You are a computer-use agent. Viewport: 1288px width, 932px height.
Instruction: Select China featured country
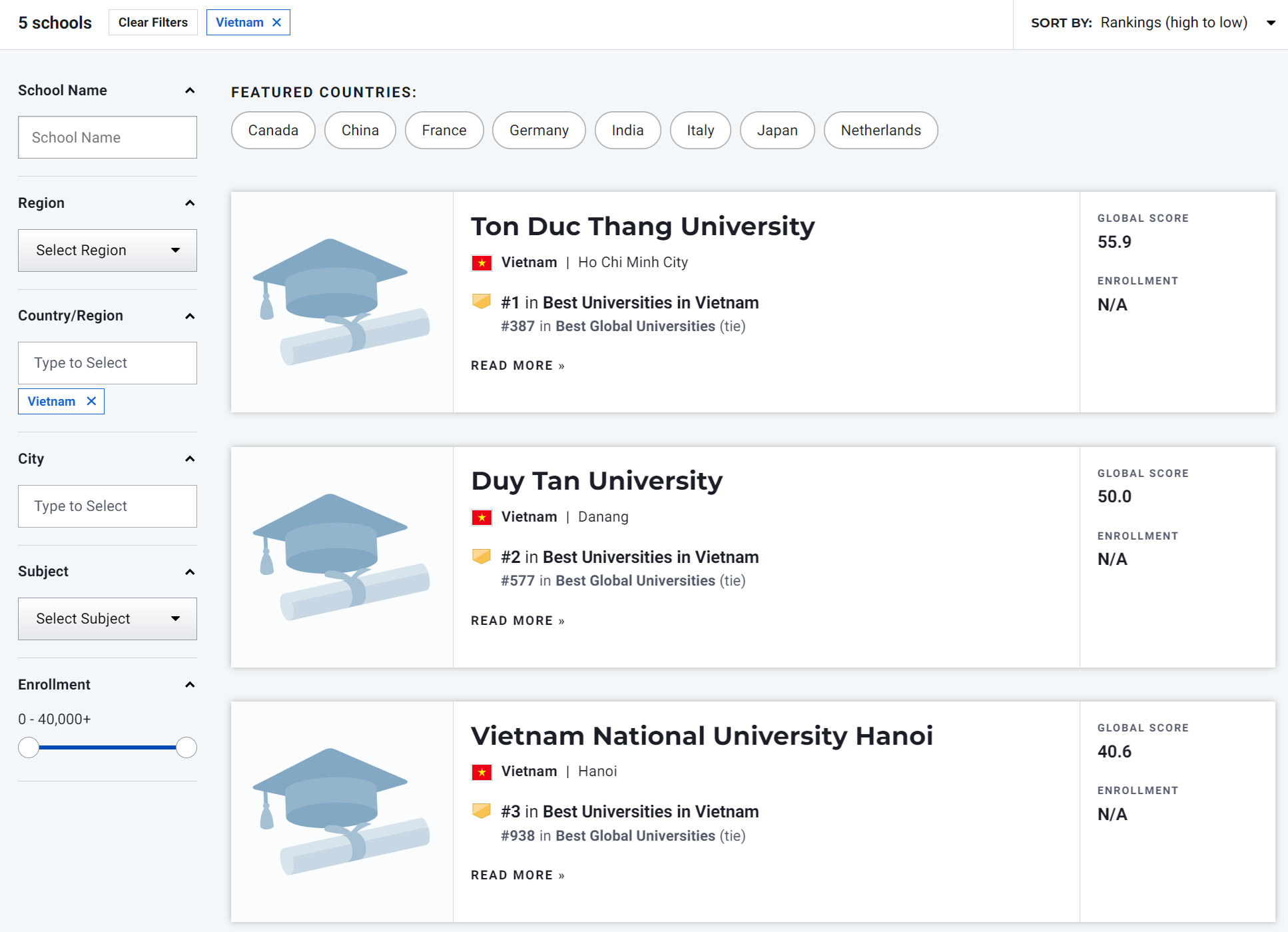pyautogui.click(x=360, y=130)
